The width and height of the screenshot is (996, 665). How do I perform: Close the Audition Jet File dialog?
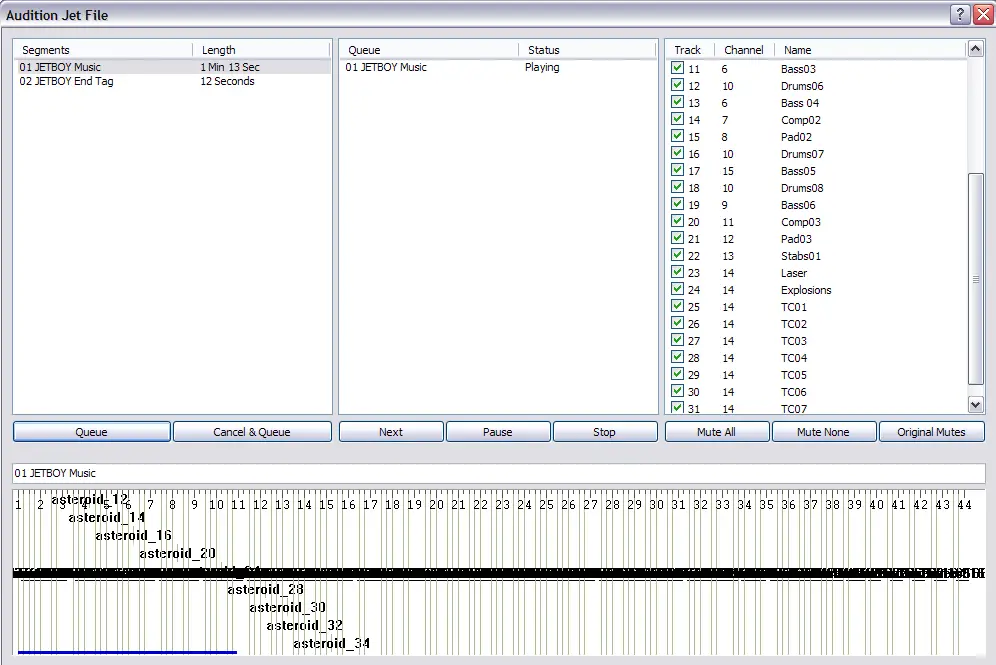982,14
